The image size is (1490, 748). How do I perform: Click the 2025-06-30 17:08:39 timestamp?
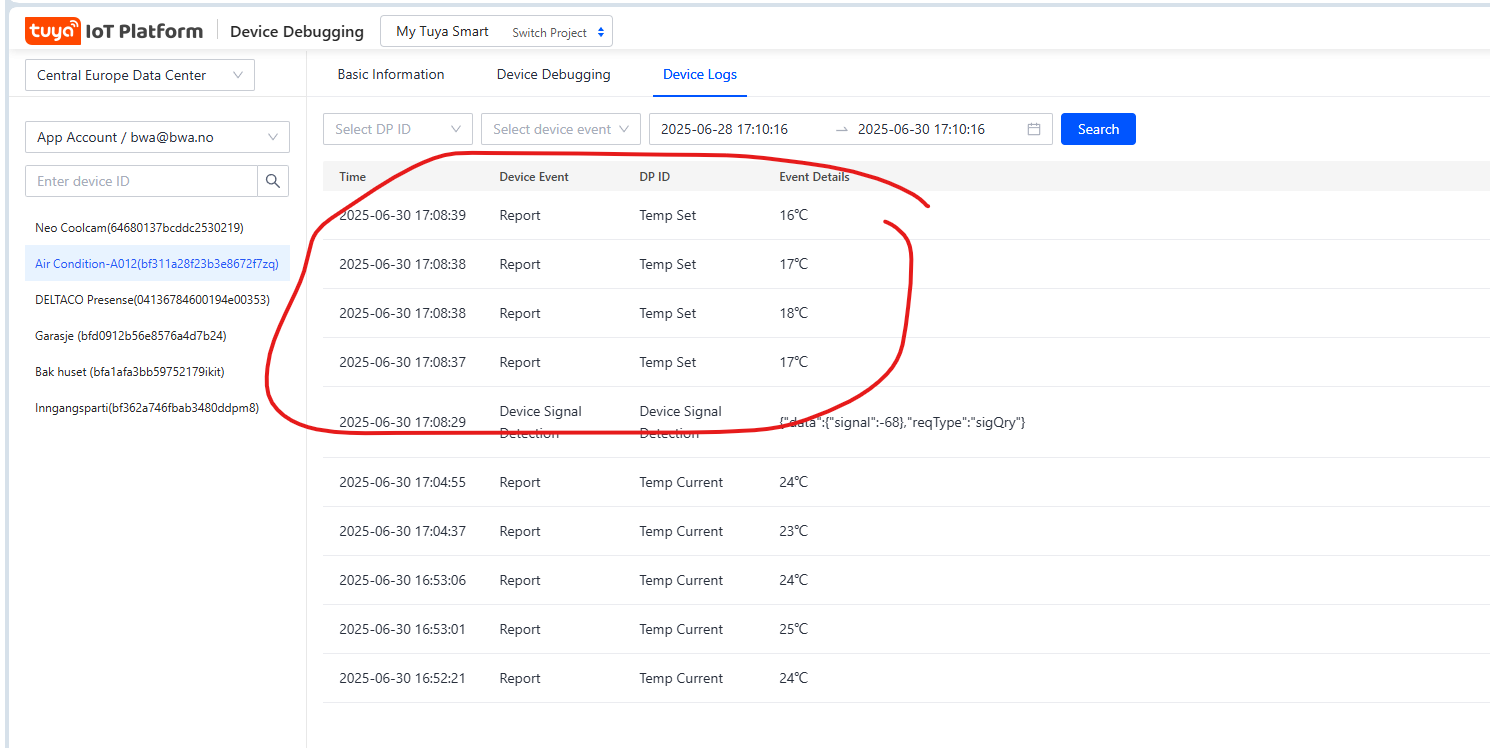tap(402, 215)
